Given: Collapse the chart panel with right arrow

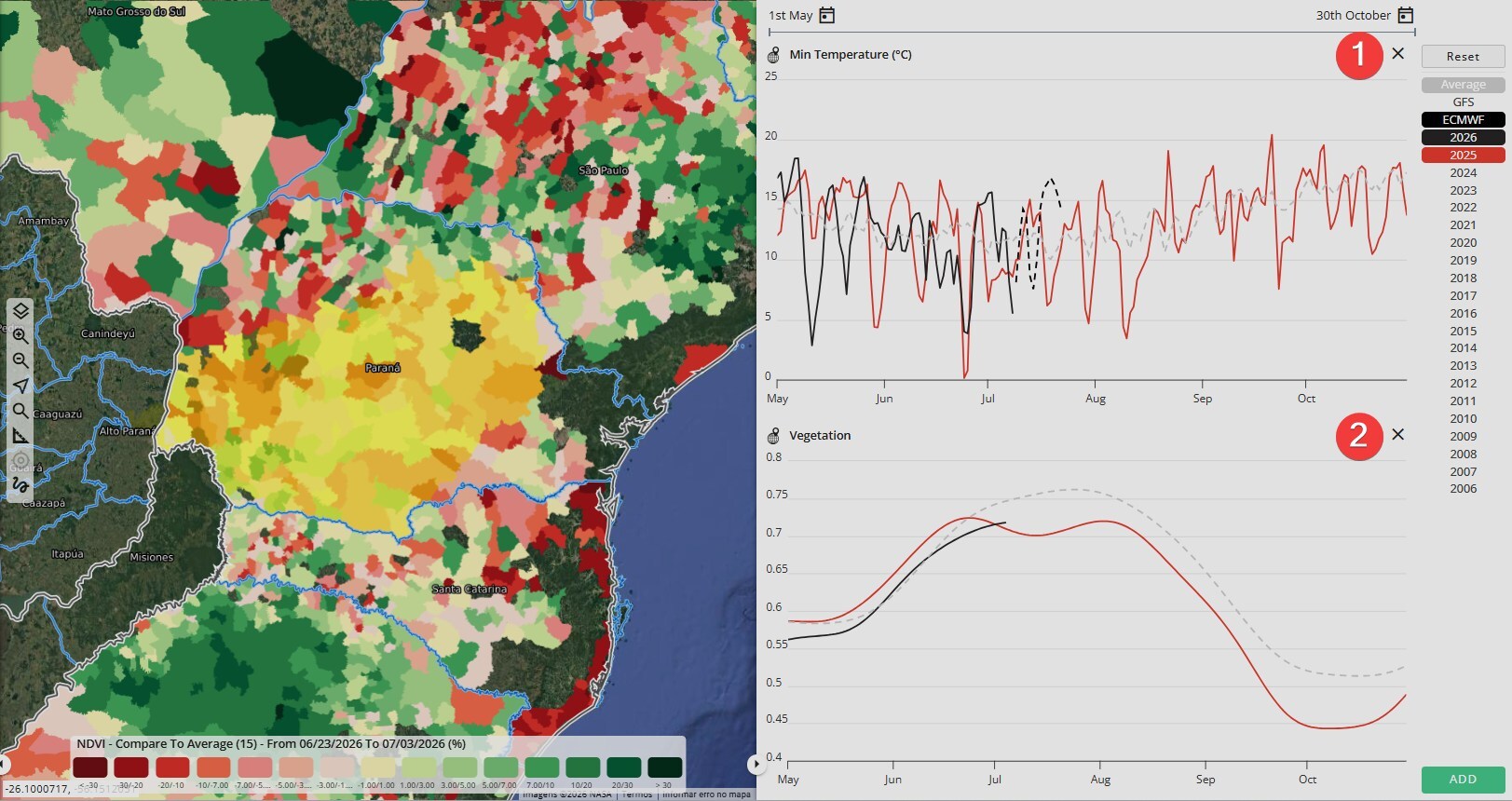Looking at the screenshot, I should pos(754,765).
